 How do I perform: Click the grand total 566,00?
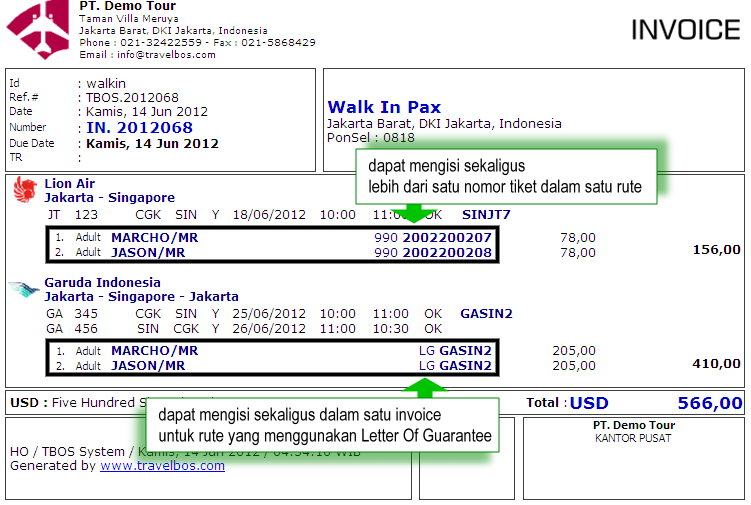(710, 403)
